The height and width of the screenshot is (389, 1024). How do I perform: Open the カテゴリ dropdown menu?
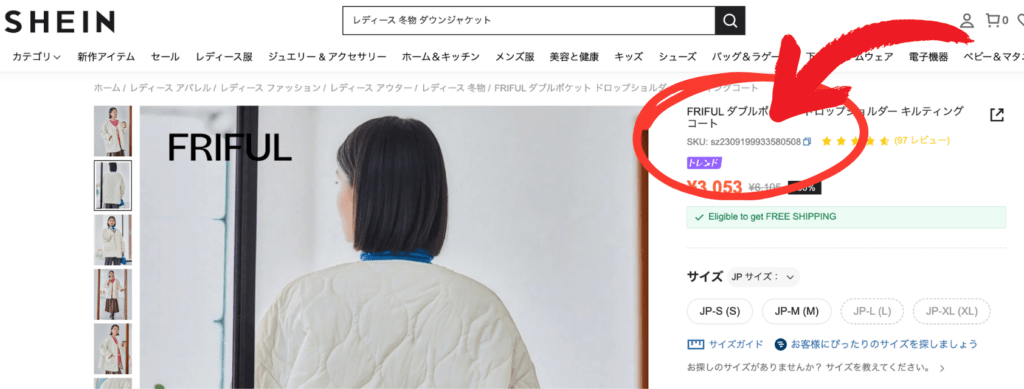coord(37,57)
